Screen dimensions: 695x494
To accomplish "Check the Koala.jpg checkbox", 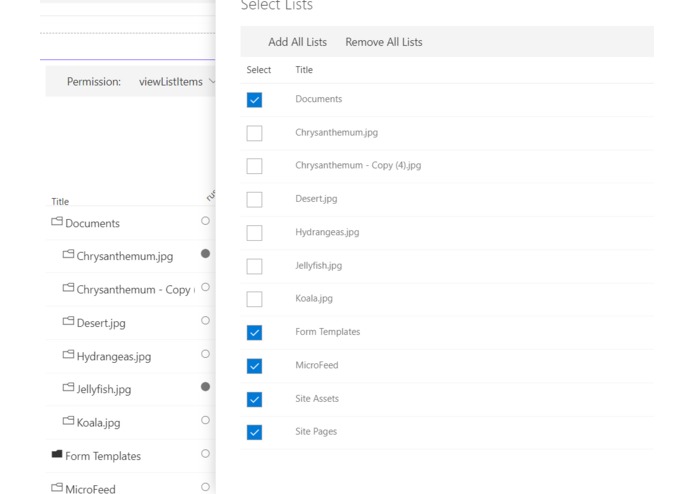I will coord(254,299).
